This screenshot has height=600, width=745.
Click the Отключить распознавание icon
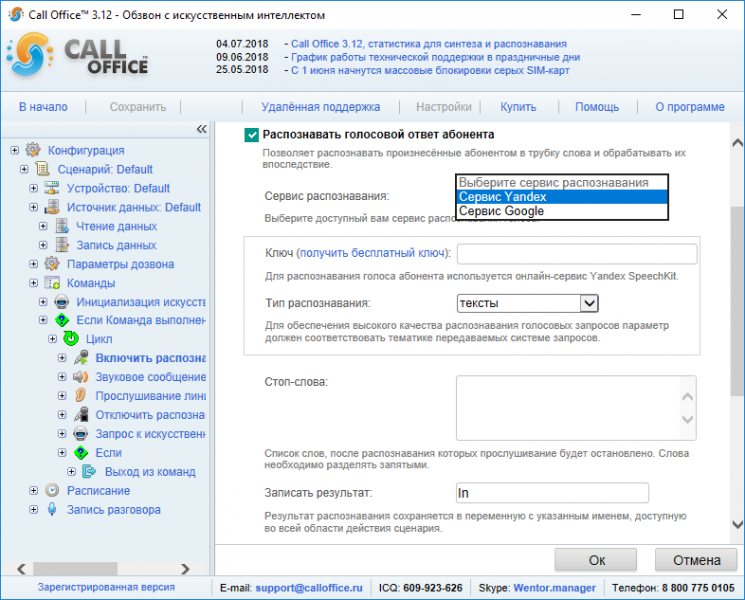click(x=81, y=415)
